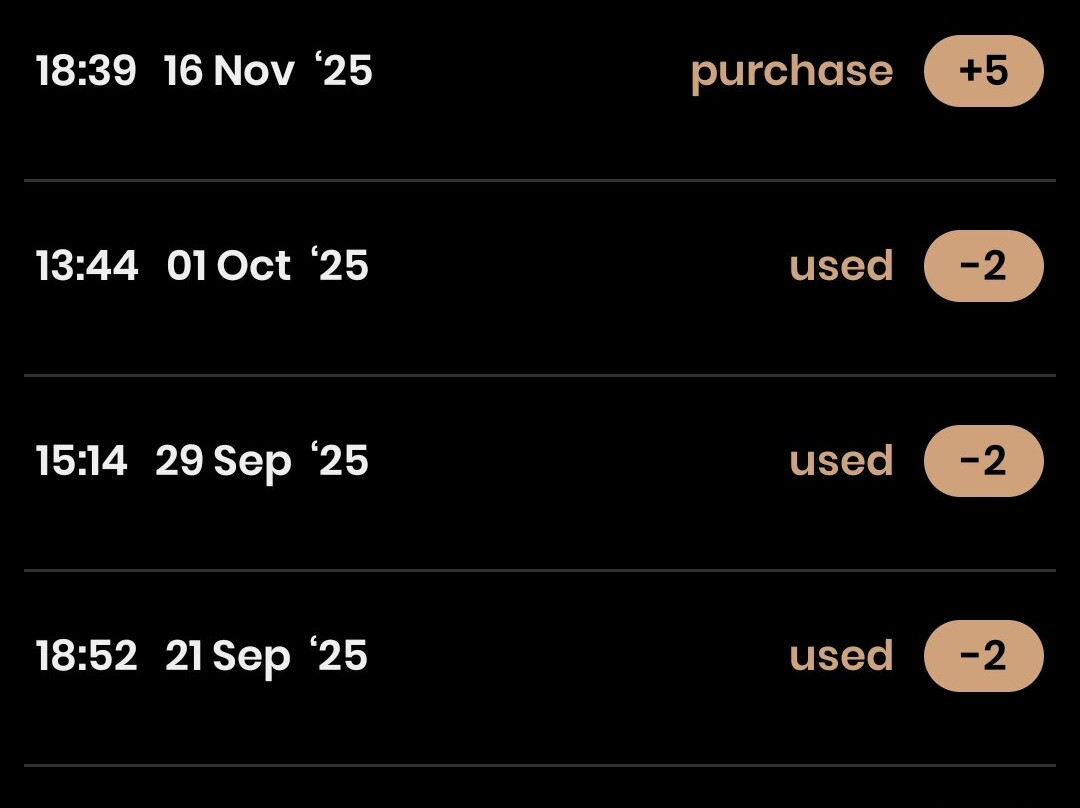Click the 18:52 timestamp

point(87,656)
